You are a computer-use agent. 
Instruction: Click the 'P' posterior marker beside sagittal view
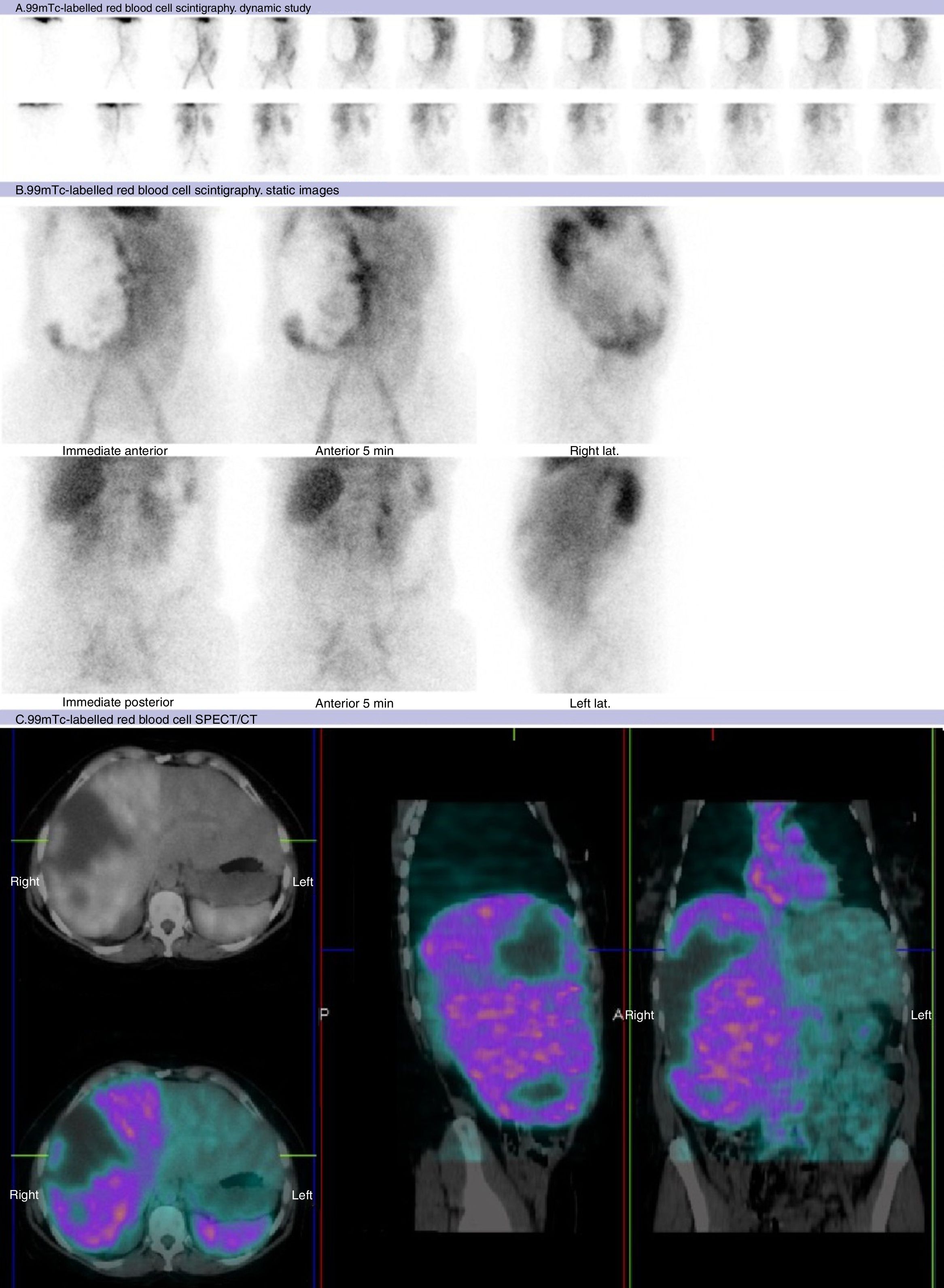[x=324, y=1015]
